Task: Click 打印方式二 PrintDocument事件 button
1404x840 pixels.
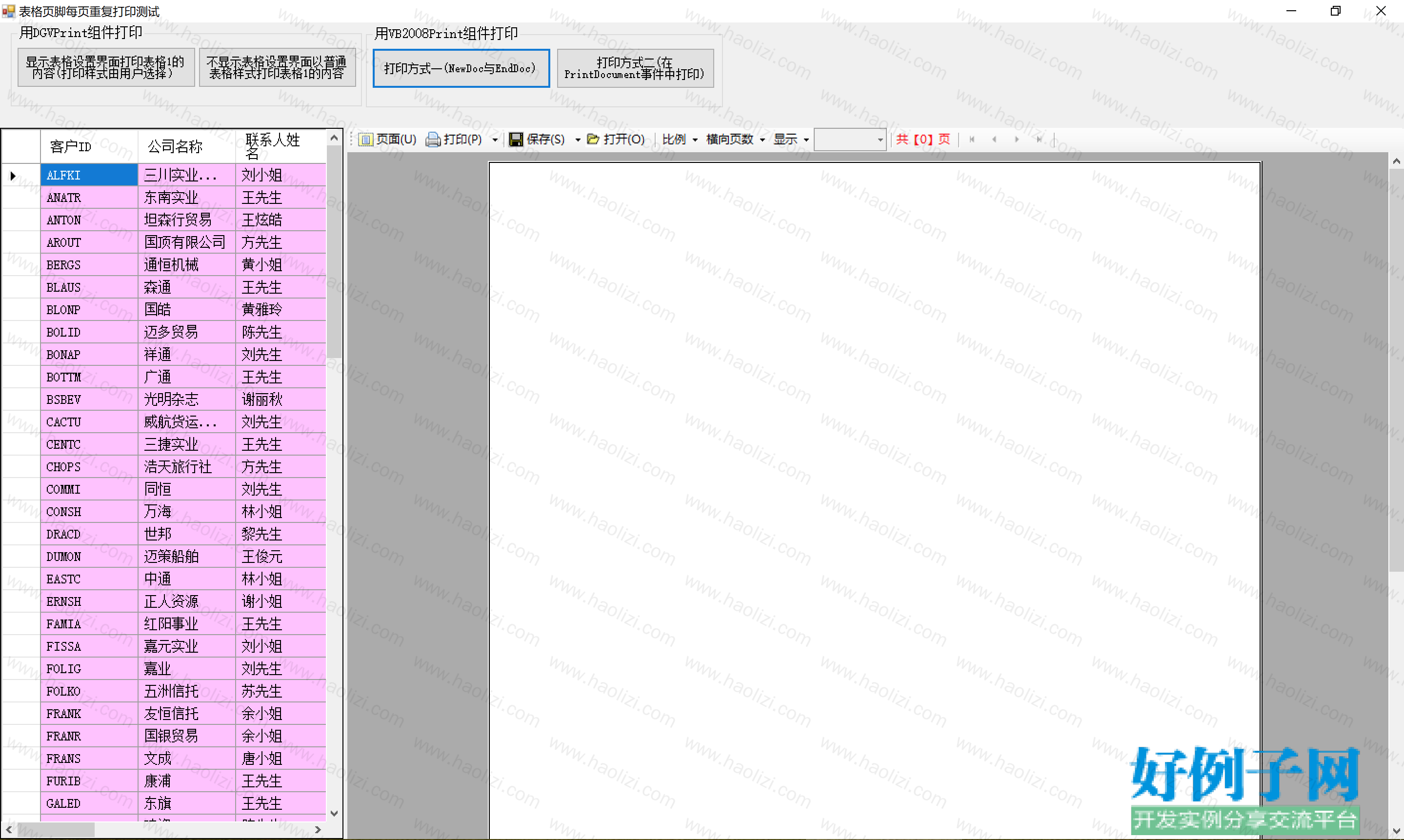Action: (635, 68)
